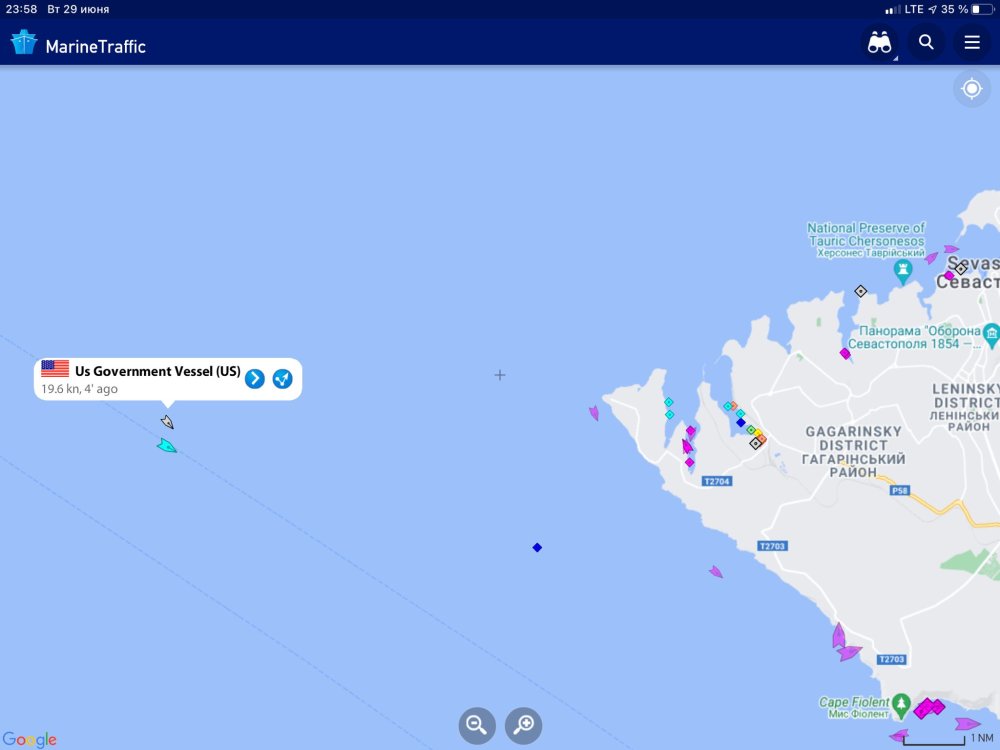Open the MarineTraffic logo home
Screen dimensions: 1000x750
point(78,45)
